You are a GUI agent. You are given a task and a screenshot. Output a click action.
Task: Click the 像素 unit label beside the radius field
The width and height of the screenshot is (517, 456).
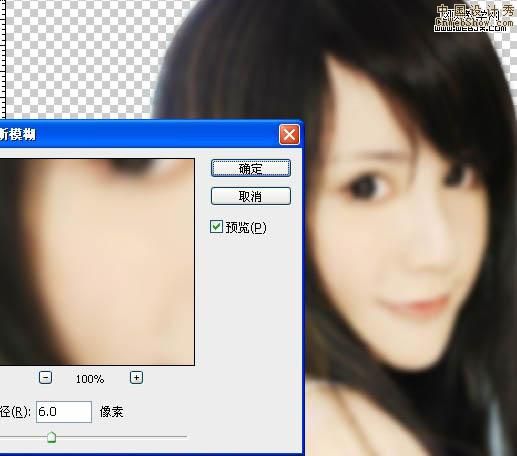pyautogui.click(x=111, y=412)
